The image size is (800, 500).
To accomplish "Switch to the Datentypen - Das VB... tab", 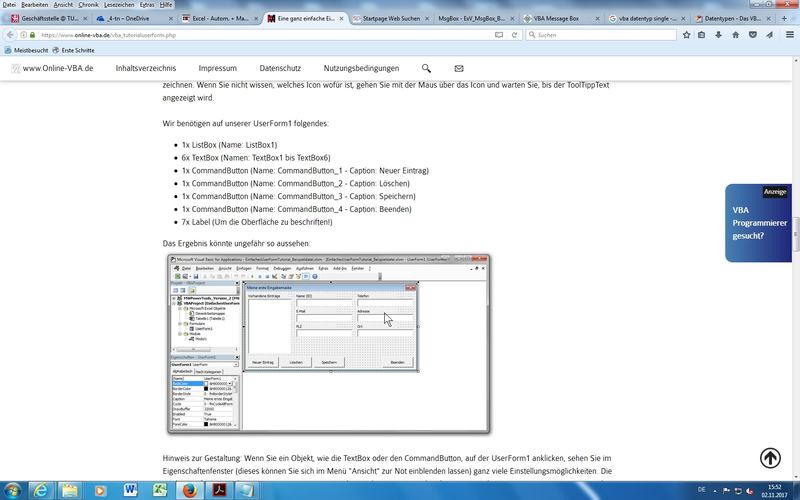I will [732, 18].
